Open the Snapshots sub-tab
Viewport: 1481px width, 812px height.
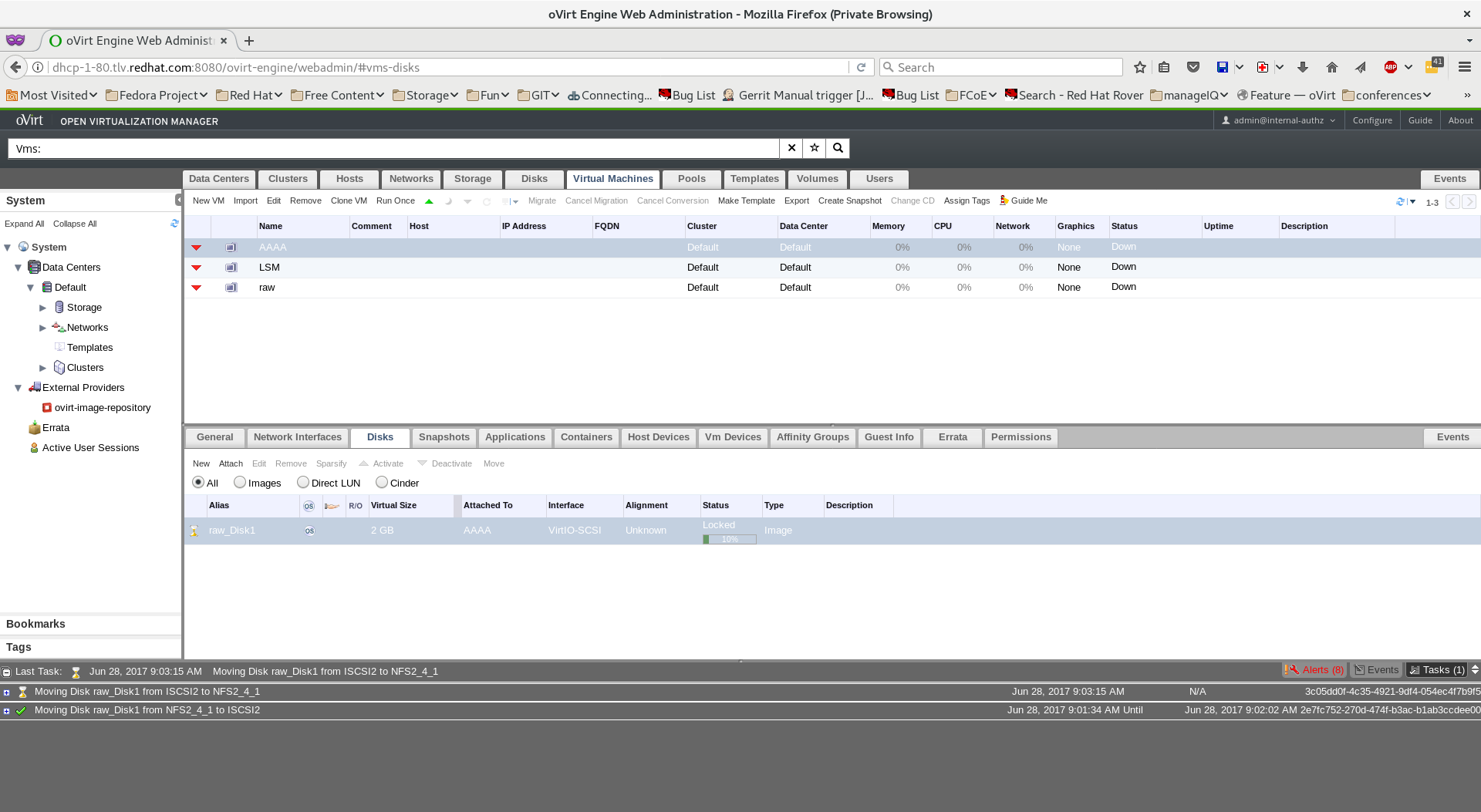444,437
